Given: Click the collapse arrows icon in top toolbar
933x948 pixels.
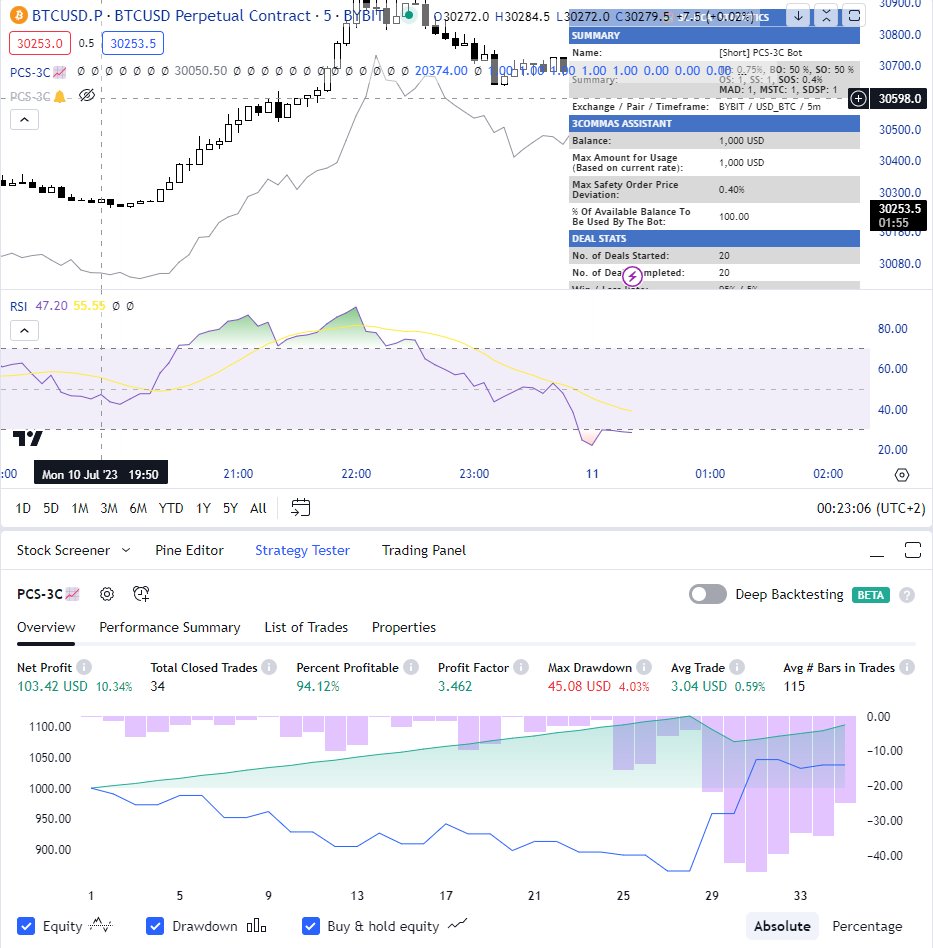Looking at the screenshot, I should tap(826, 16).
